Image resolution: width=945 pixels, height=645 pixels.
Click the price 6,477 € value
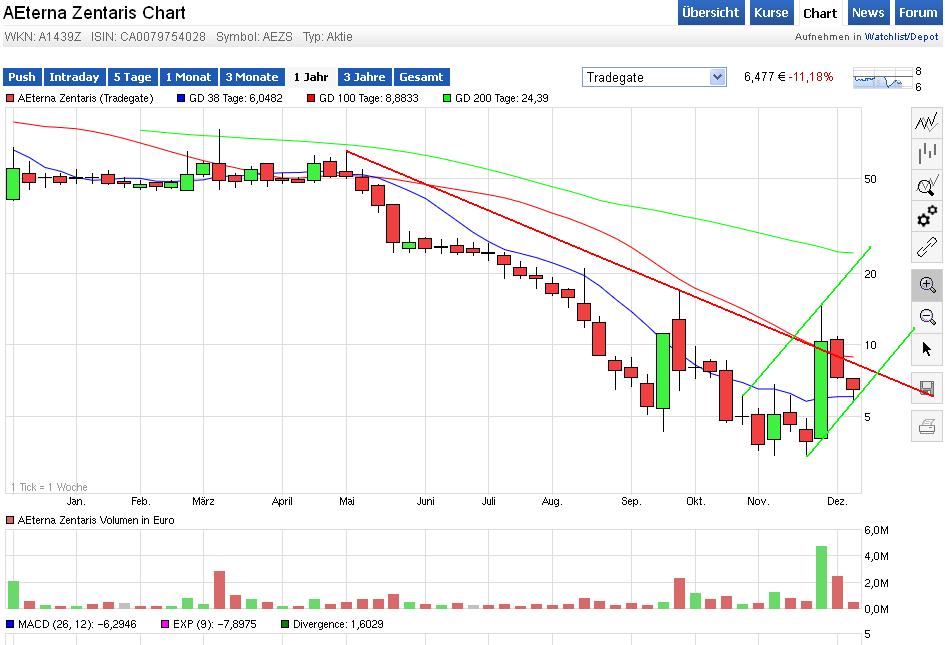pyautogui.click(x=765, y=77)
